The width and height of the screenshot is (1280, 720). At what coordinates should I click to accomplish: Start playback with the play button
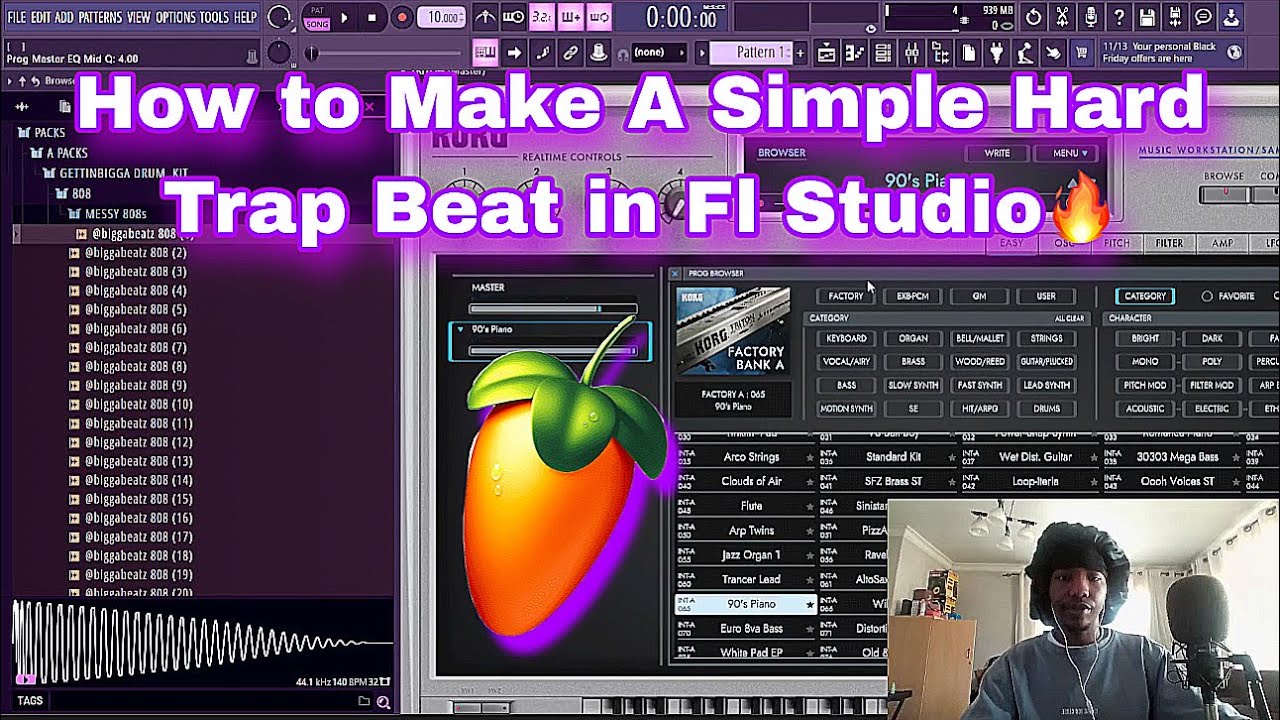(344, 17)
